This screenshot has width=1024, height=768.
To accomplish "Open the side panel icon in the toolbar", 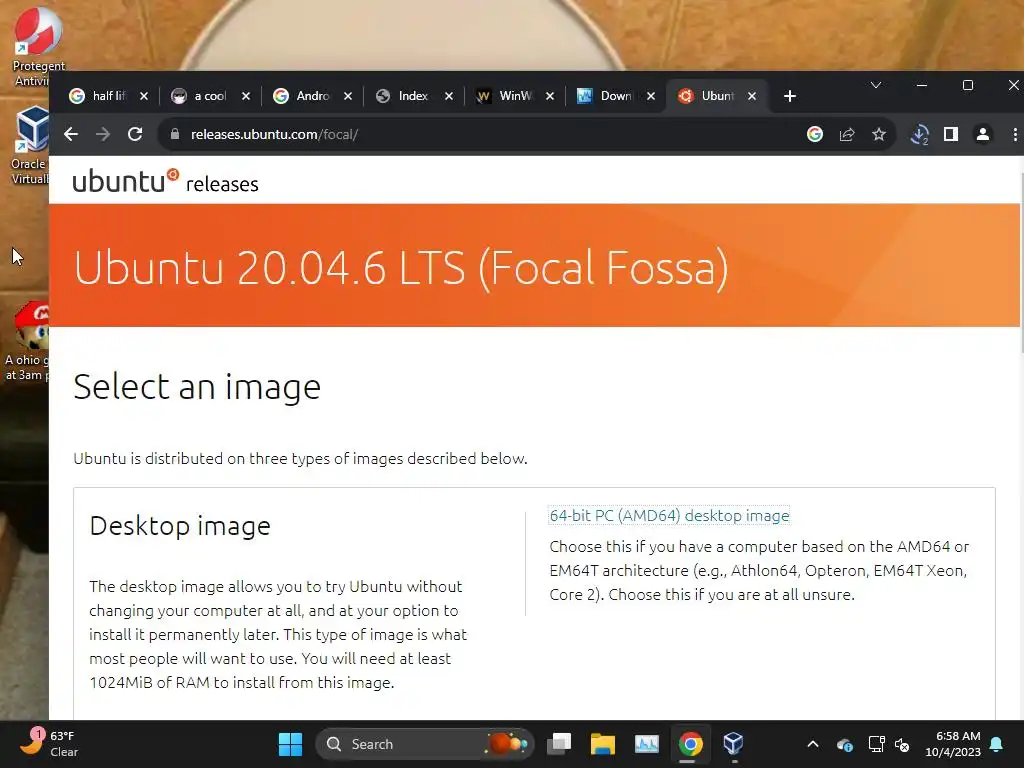I will pyautogui.click(x=951, y=135).
